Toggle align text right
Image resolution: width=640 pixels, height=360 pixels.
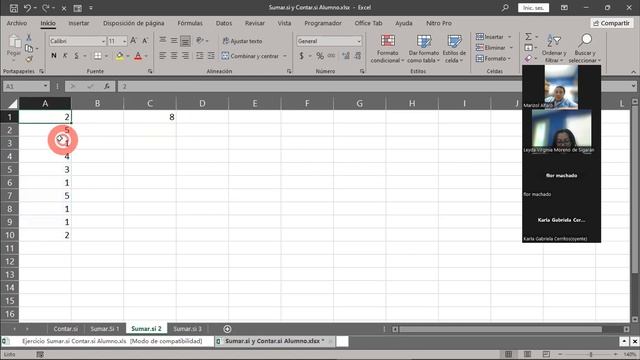[185, 56]
